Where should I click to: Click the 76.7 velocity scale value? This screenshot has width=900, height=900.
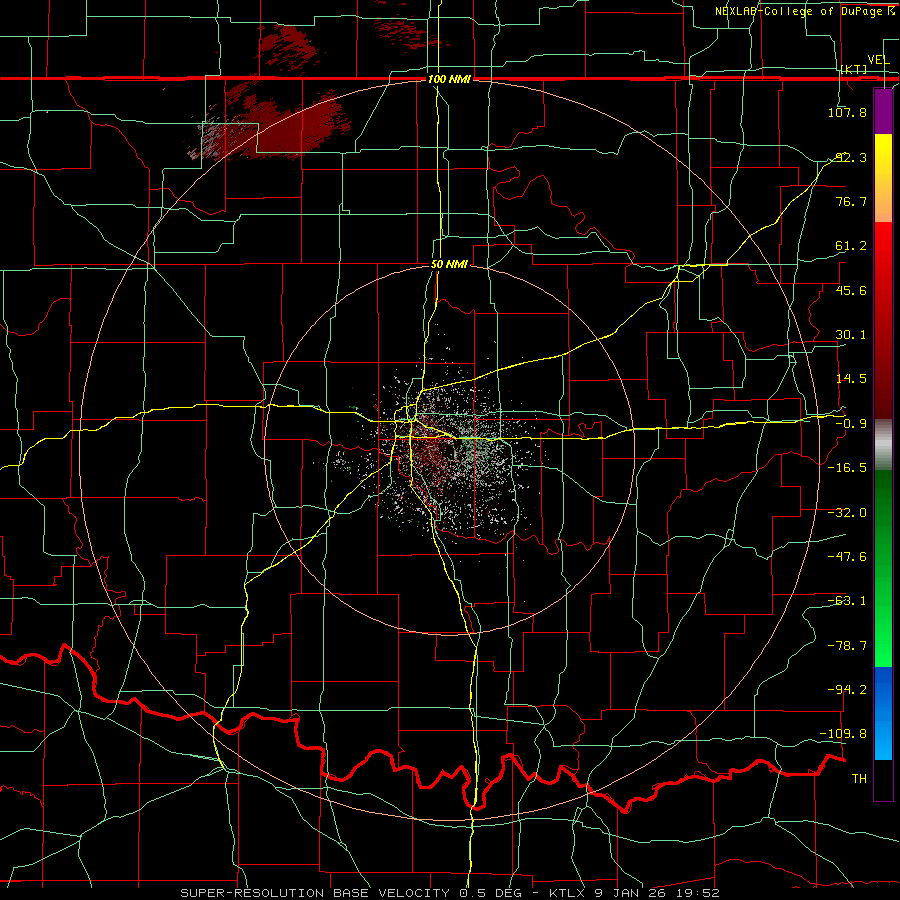[851, 201]
